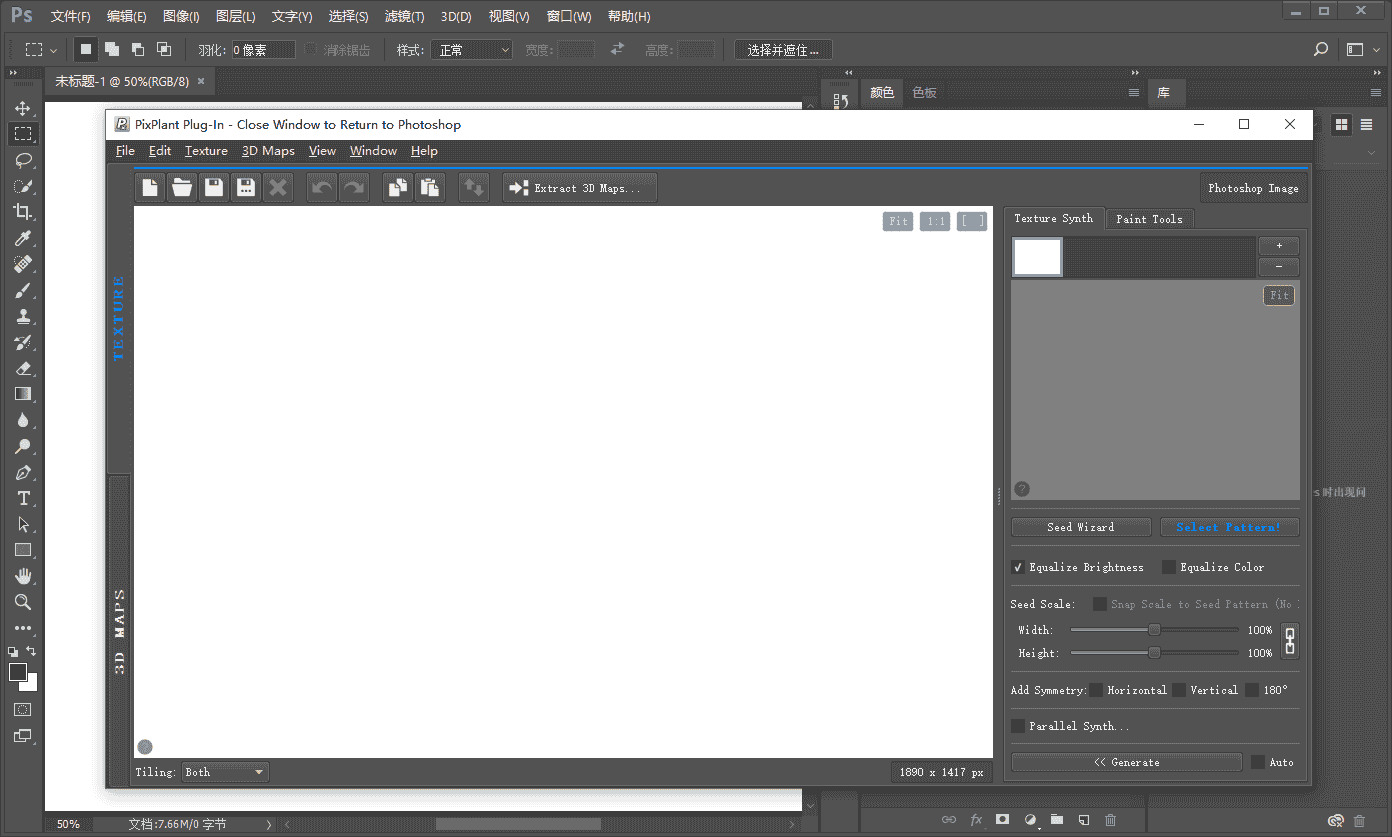Enable the Equalize Color checkbox
Image resolution: width=1392 pixels, height=837 pixels.
tap(1168, 567)
